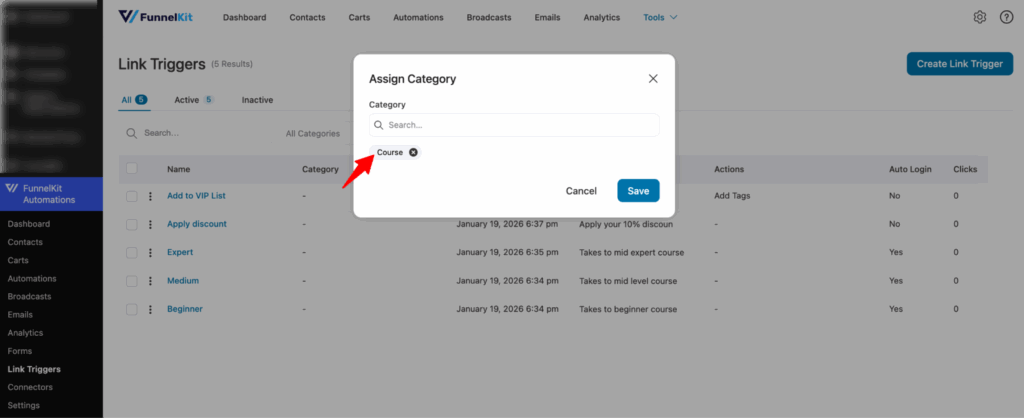Open the kebab menu for Apply discount
The image size is (1024, 418).
coord(150,224)
